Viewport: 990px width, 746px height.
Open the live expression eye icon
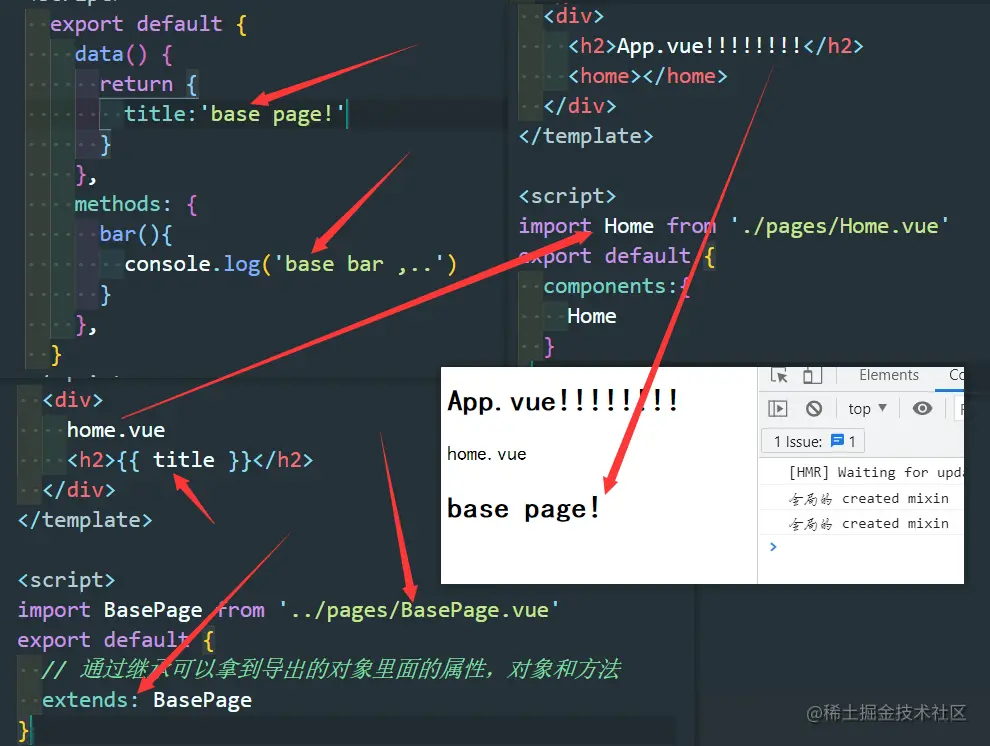[922, 408]
